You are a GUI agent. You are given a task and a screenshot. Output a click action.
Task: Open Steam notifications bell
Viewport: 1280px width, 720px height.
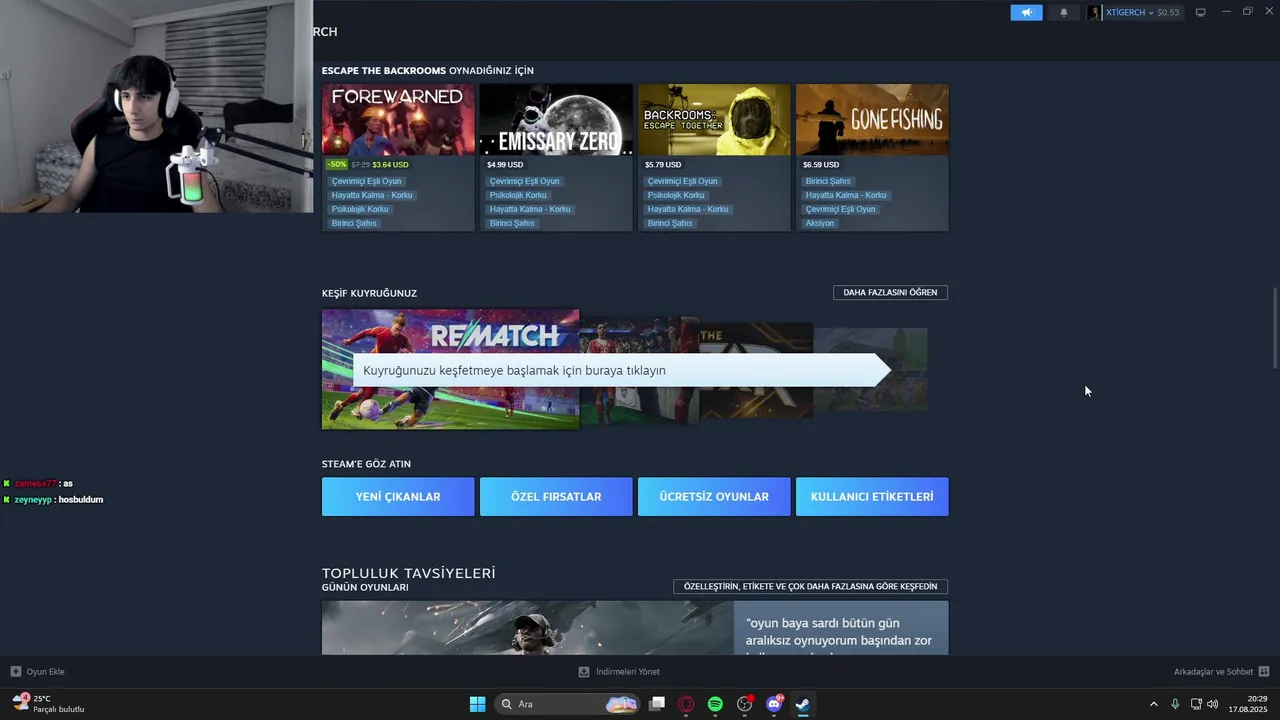tap(1064, 12)
